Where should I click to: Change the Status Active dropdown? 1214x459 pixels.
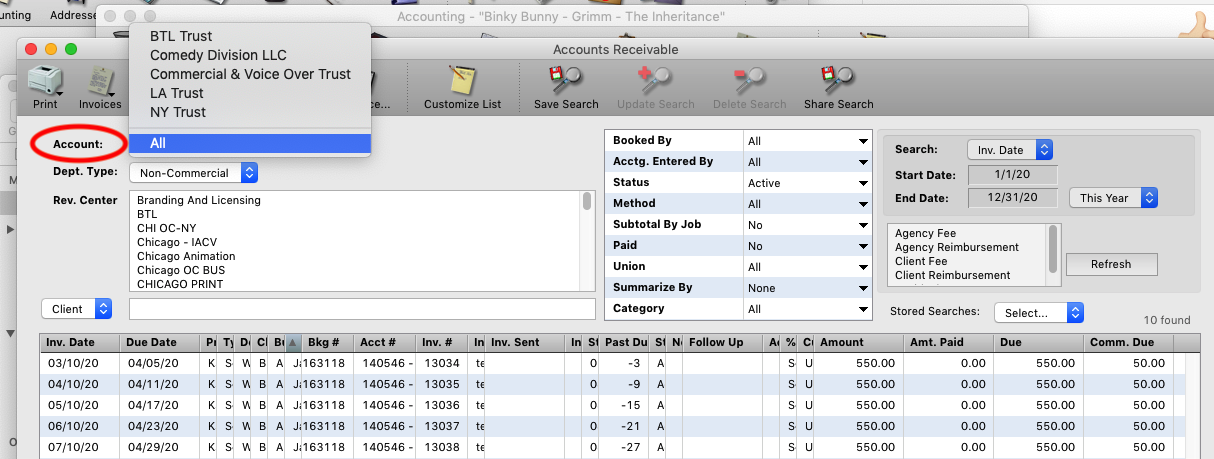[x=807, y=183]
